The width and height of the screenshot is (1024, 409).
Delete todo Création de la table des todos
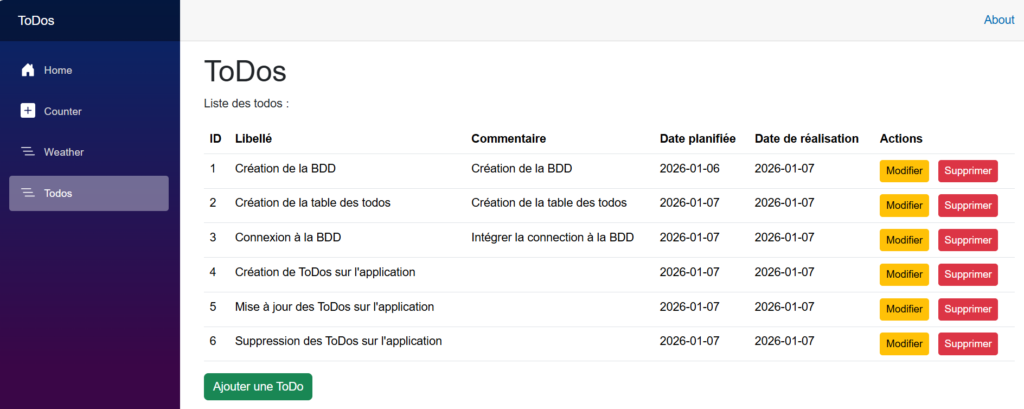[967, 205]
